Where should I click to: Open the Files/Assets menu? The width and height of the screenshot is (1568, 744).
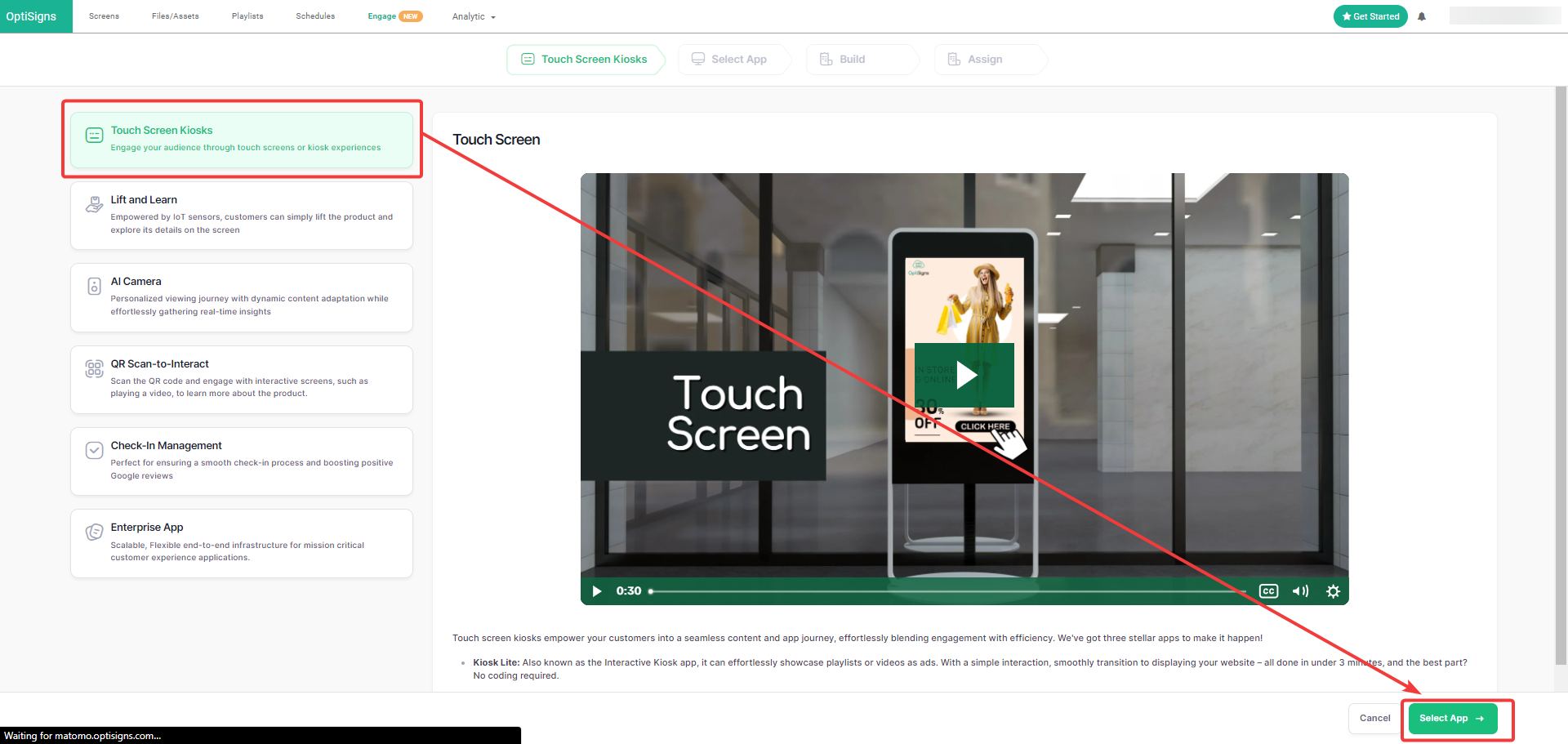coord(175,16)
